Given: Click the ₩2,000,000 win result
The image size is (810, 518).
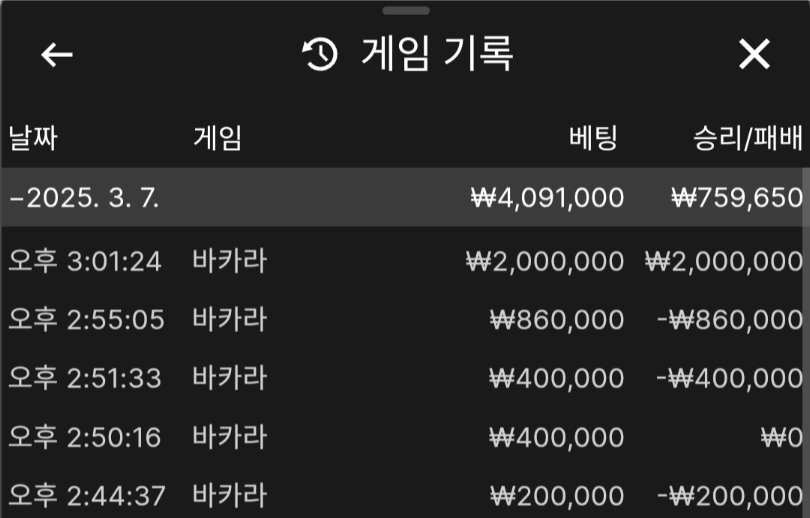Looking at the screenshot, I should (723, 262).
